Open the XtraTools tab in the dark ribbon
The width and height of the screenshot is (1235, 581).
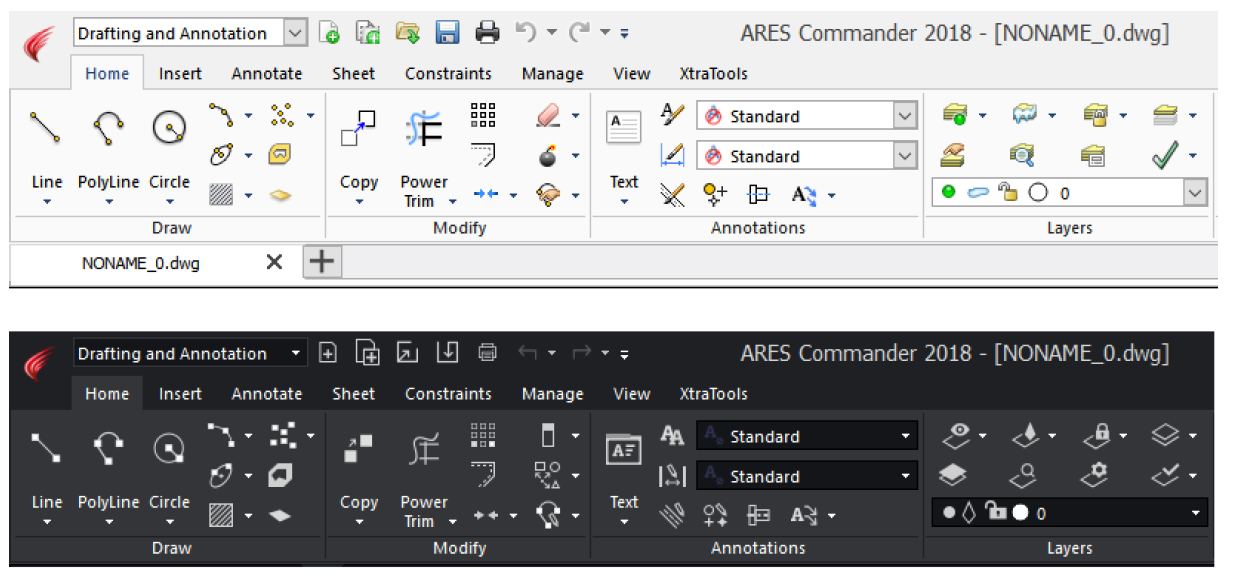point(713,394)
